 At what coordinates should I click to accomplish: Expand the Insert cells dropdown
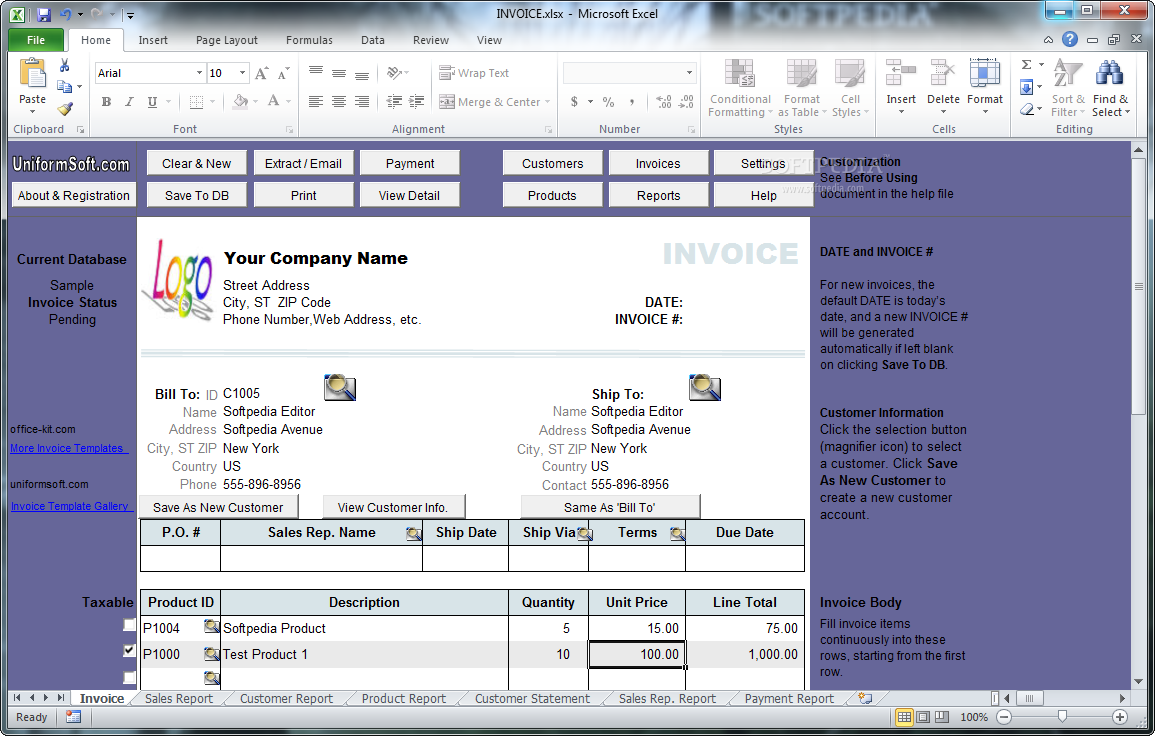(901, 112)
